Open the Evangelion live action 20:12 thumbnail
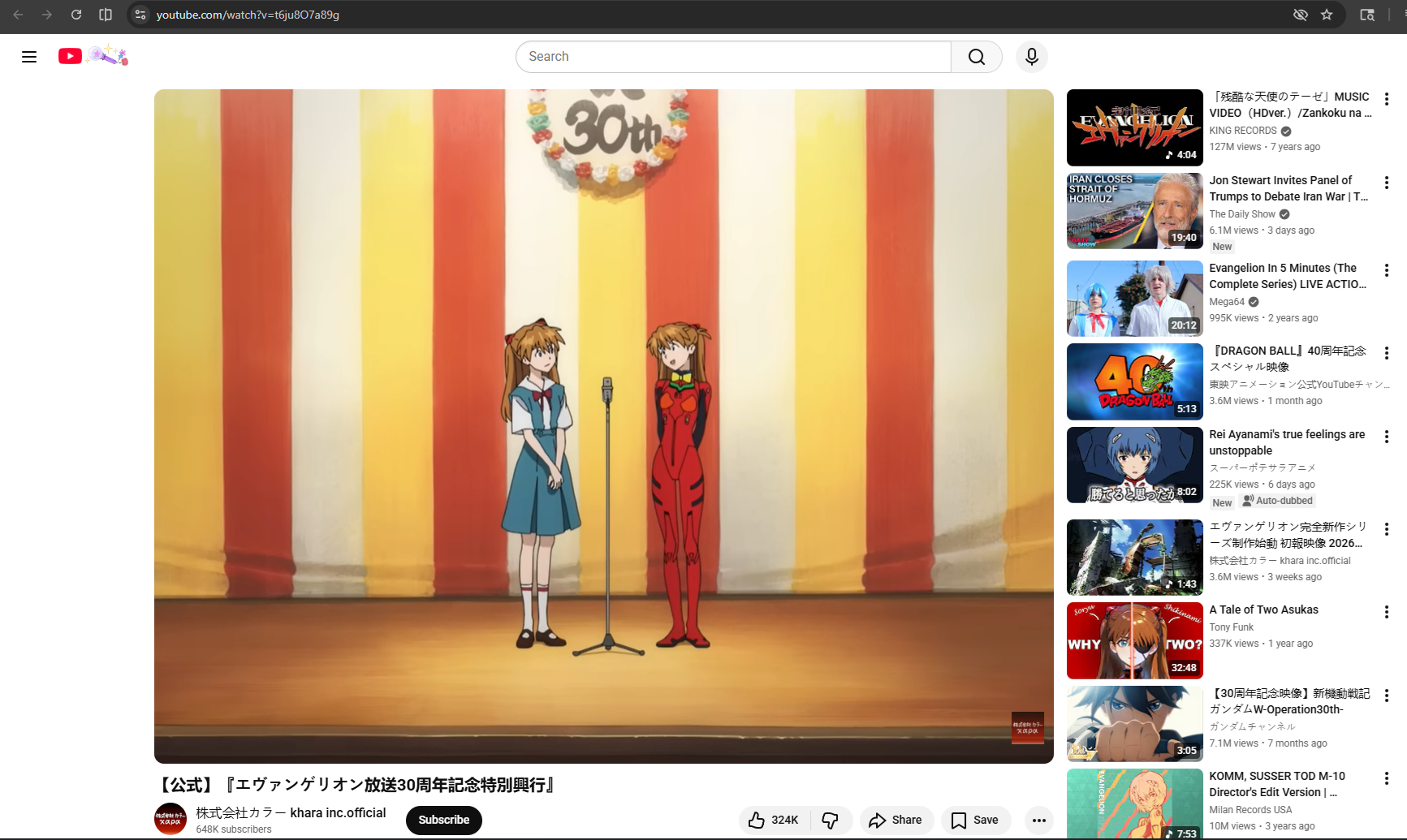The image size is (1407, 840). pos(1135,299)
